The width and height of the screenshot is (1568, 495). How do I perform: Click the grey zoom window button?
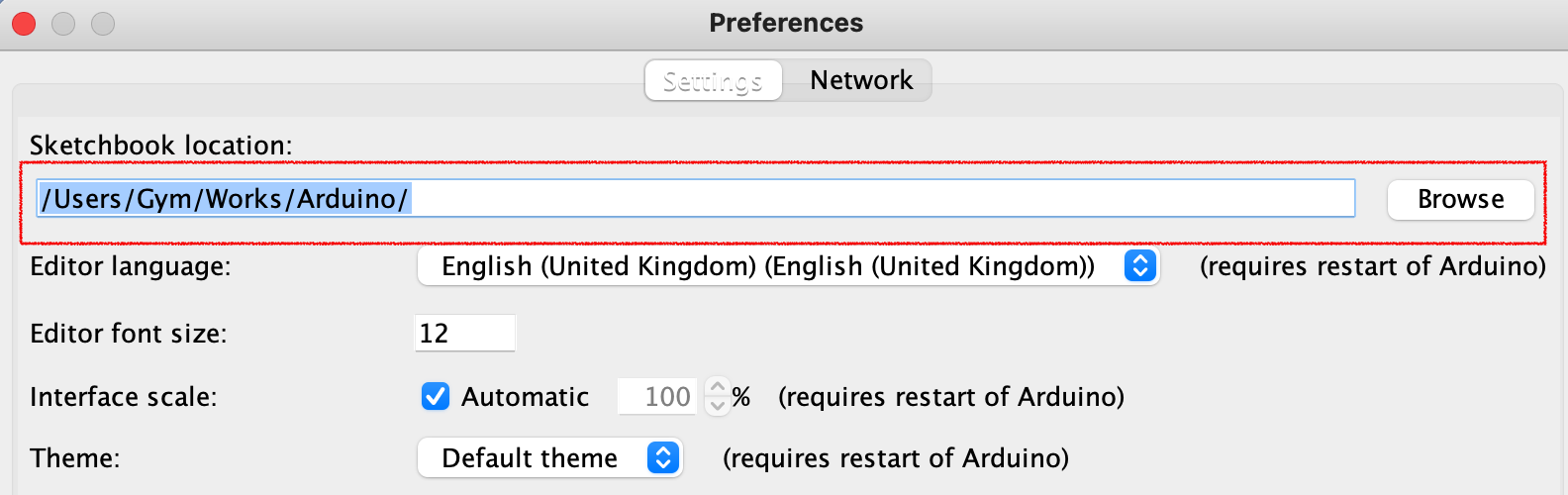pos(103,24)
